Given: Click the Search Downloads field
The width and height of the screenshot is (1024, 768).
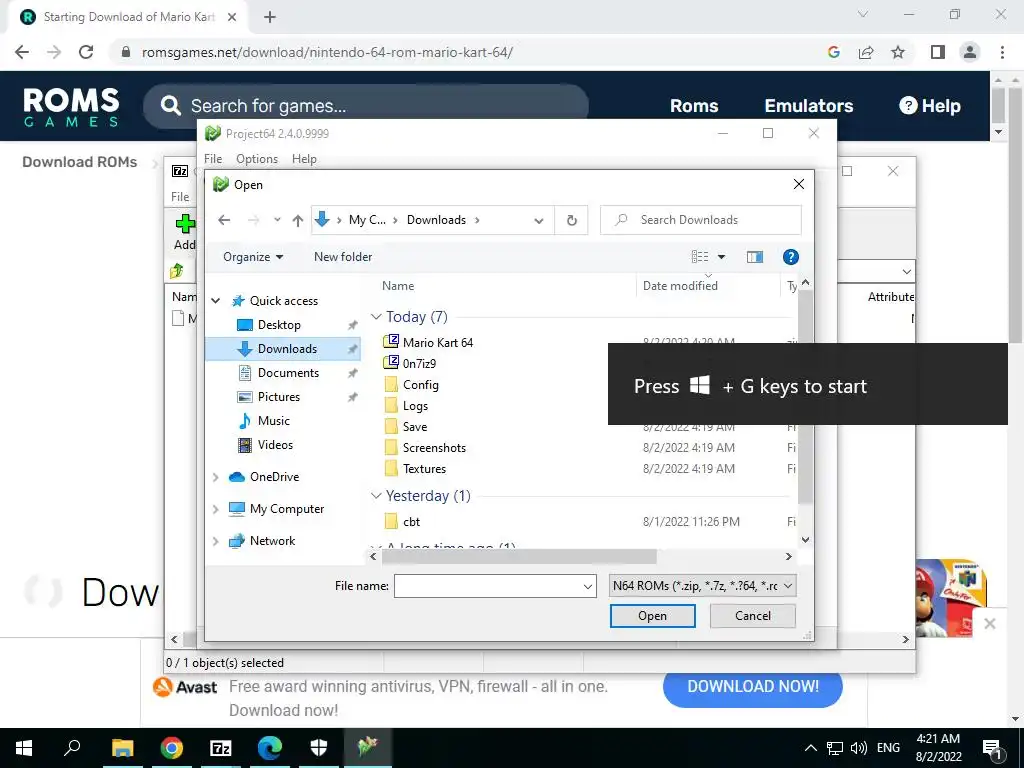Looking at the screenshot, I should tap(701, 220).
